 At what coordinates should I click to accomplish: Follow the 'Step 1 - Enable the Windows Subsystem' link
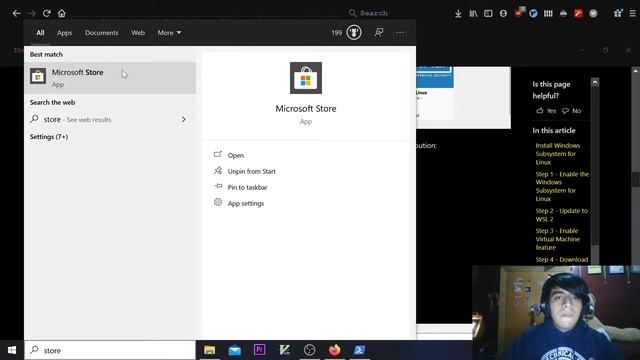pyautogui.click(x=562, y=187)
